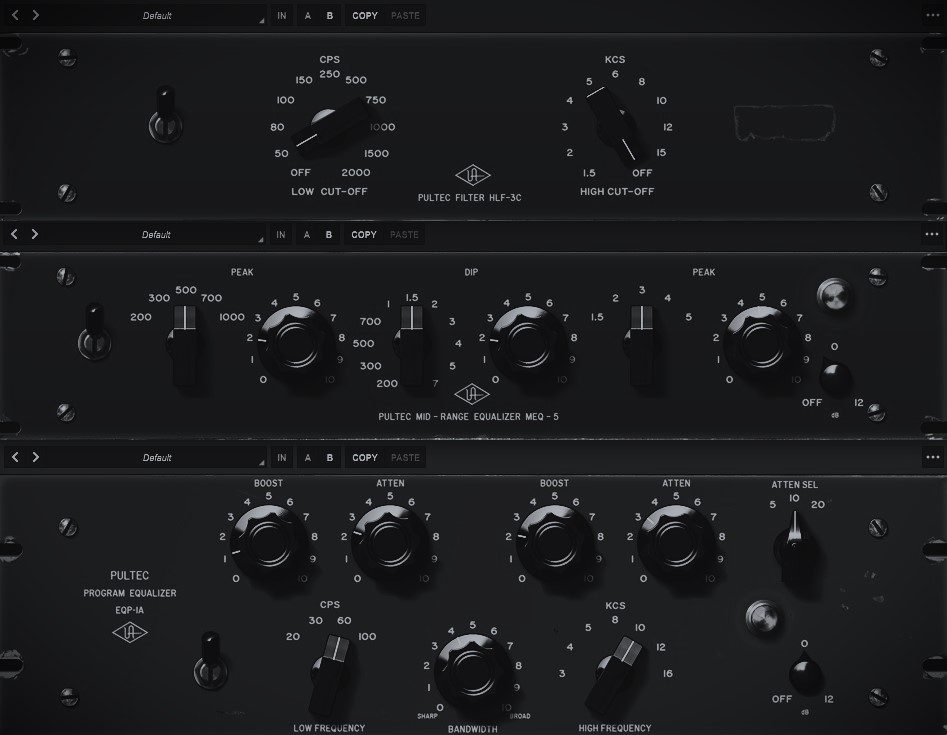Go to previous preset in HLF-3C filter toolbar
Viewport: 947px width, 735px height.
coord(15,15)
